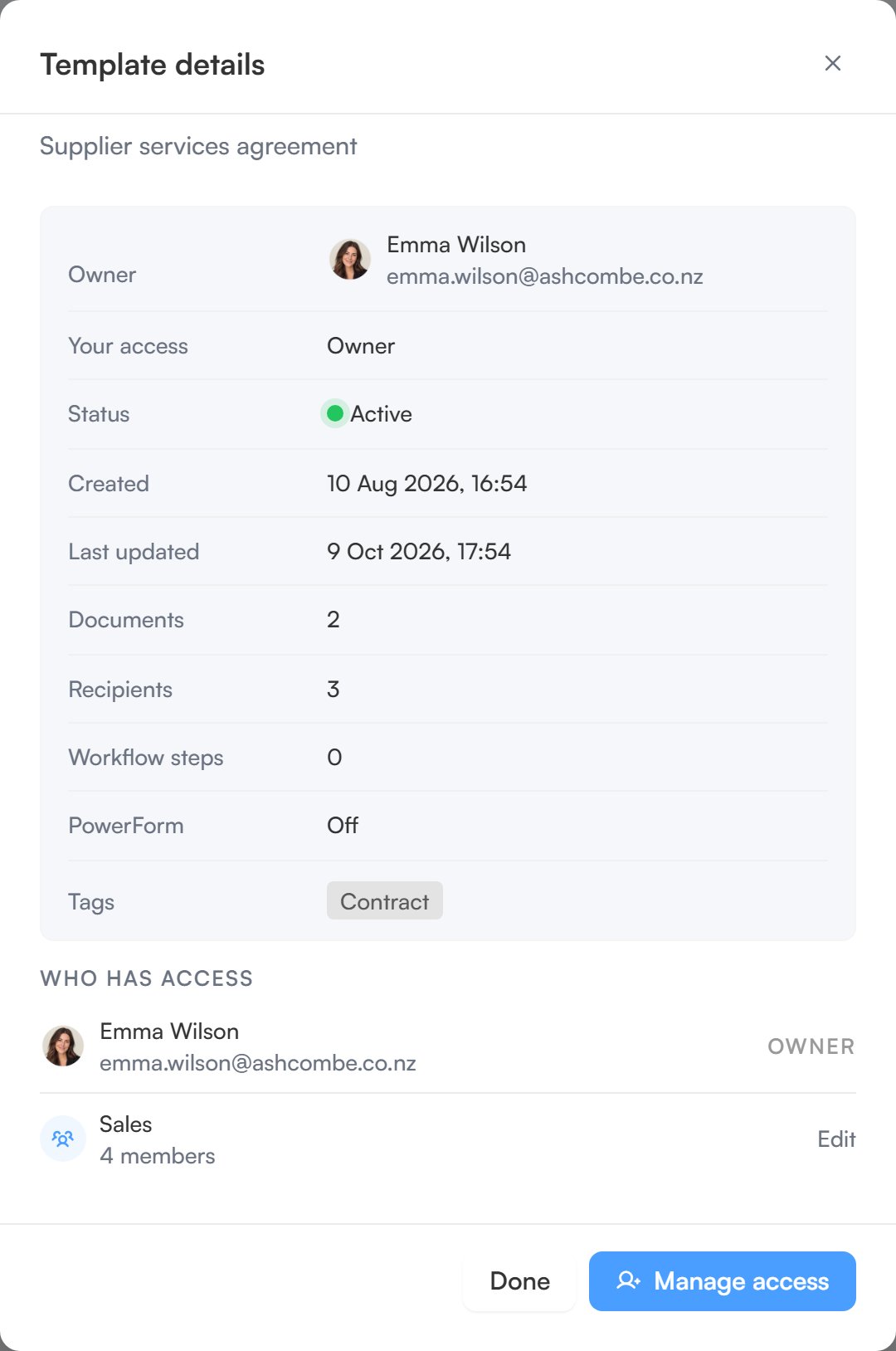Click Emma Wilson's avatar under Who has access
Viewport: 896px width, 1351px height.
(x=63, y=1046)
